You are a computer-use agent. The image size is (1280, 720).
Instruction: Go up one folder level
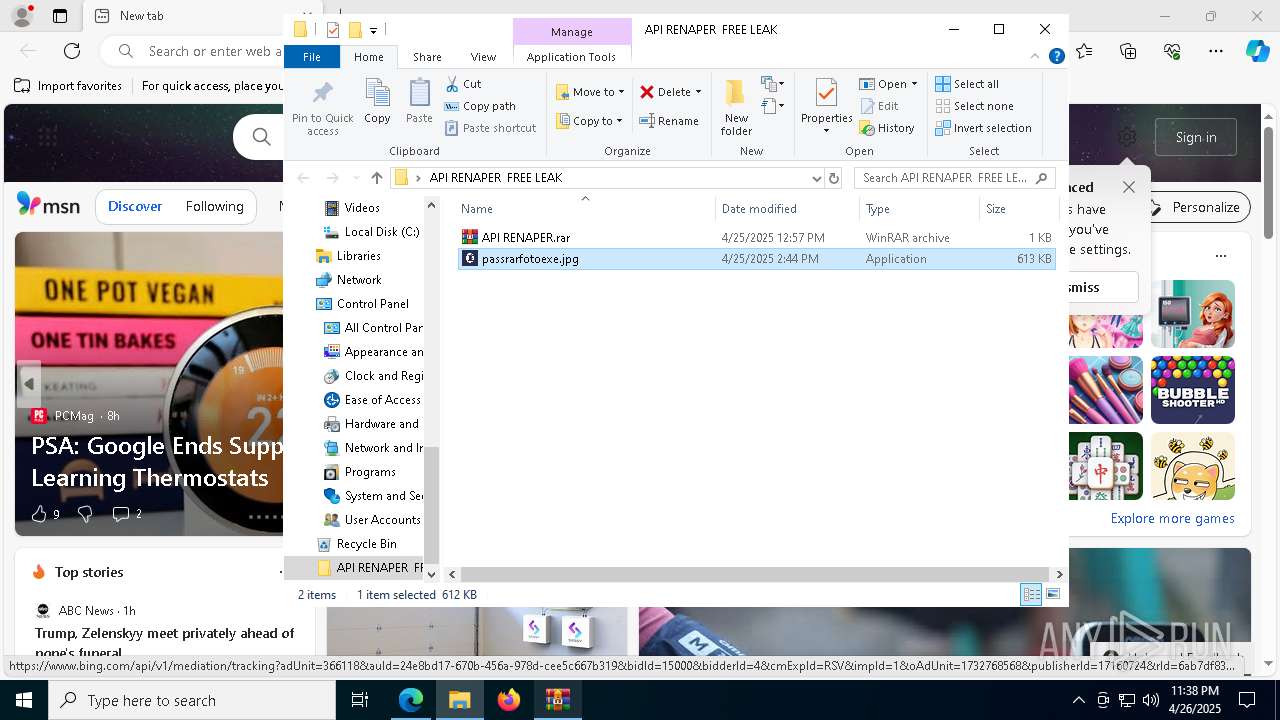pyautogui.click(x=376, y=178)
